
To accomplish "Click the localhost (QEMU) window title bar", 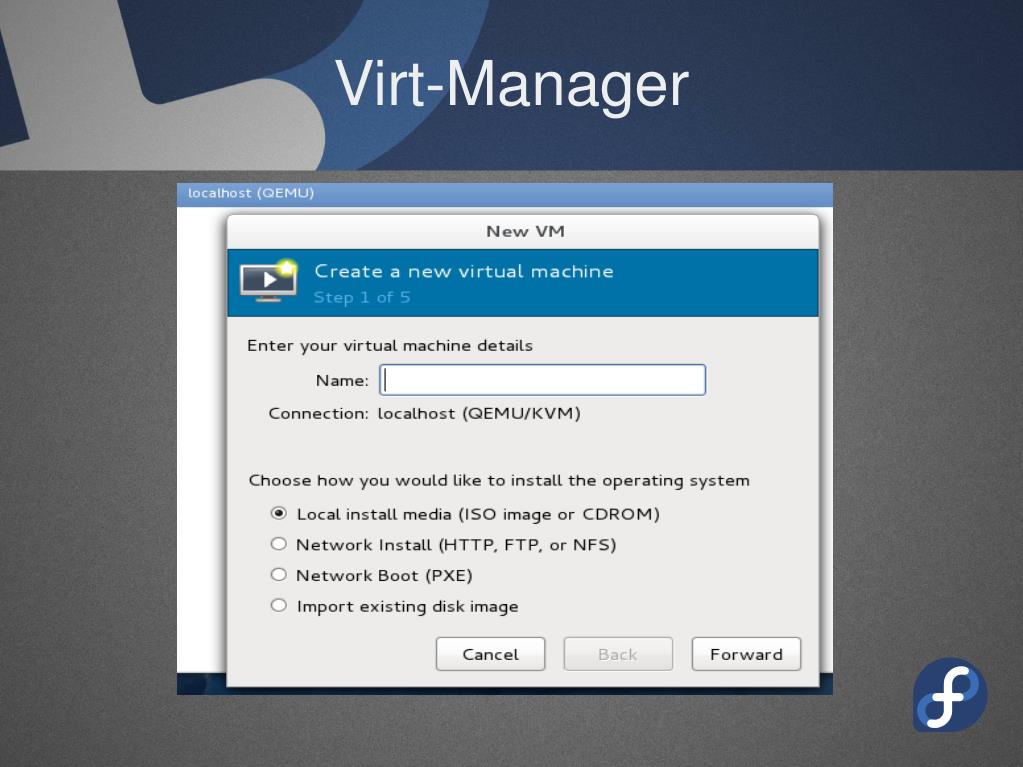I will click(x=504, y=194).
